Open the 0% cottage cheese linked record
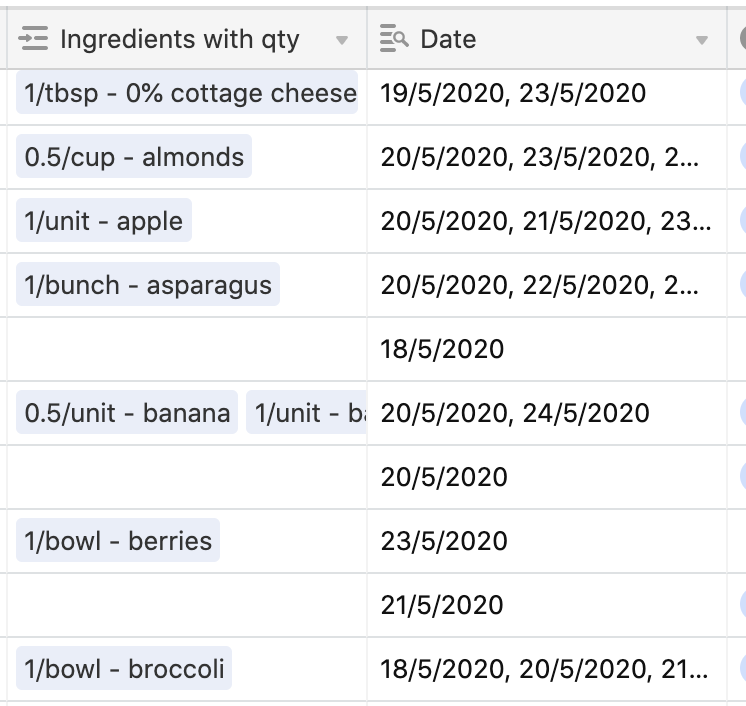Screen dimensions: 746x706 (x=187, y=93)
